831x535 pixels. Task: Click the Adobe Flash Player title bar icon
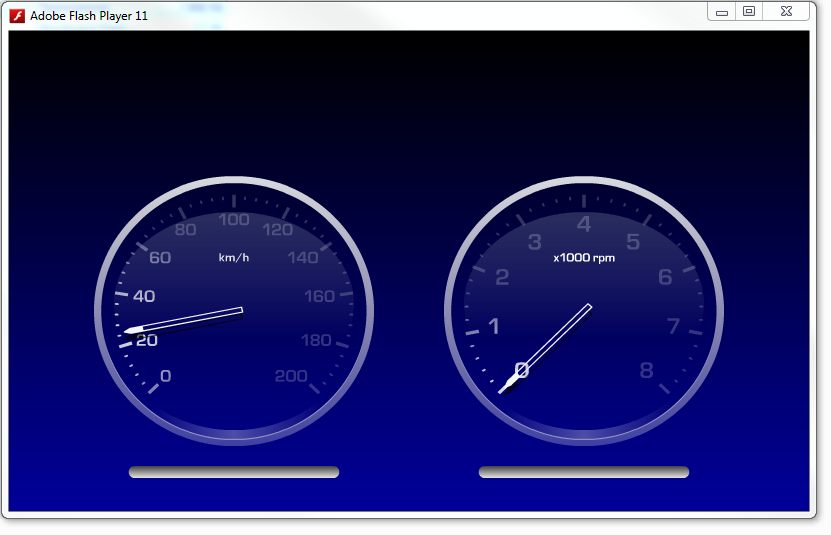click(x=17, y=15)
